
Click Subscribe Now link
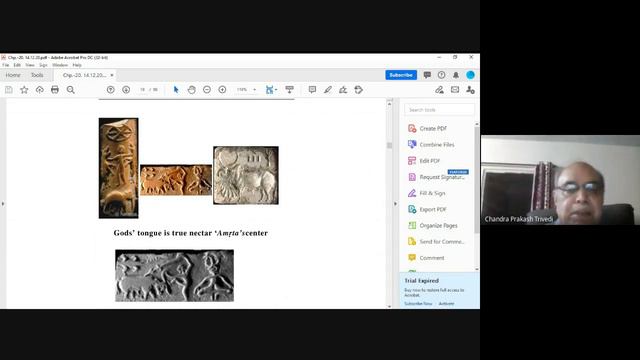click(418, 304)
